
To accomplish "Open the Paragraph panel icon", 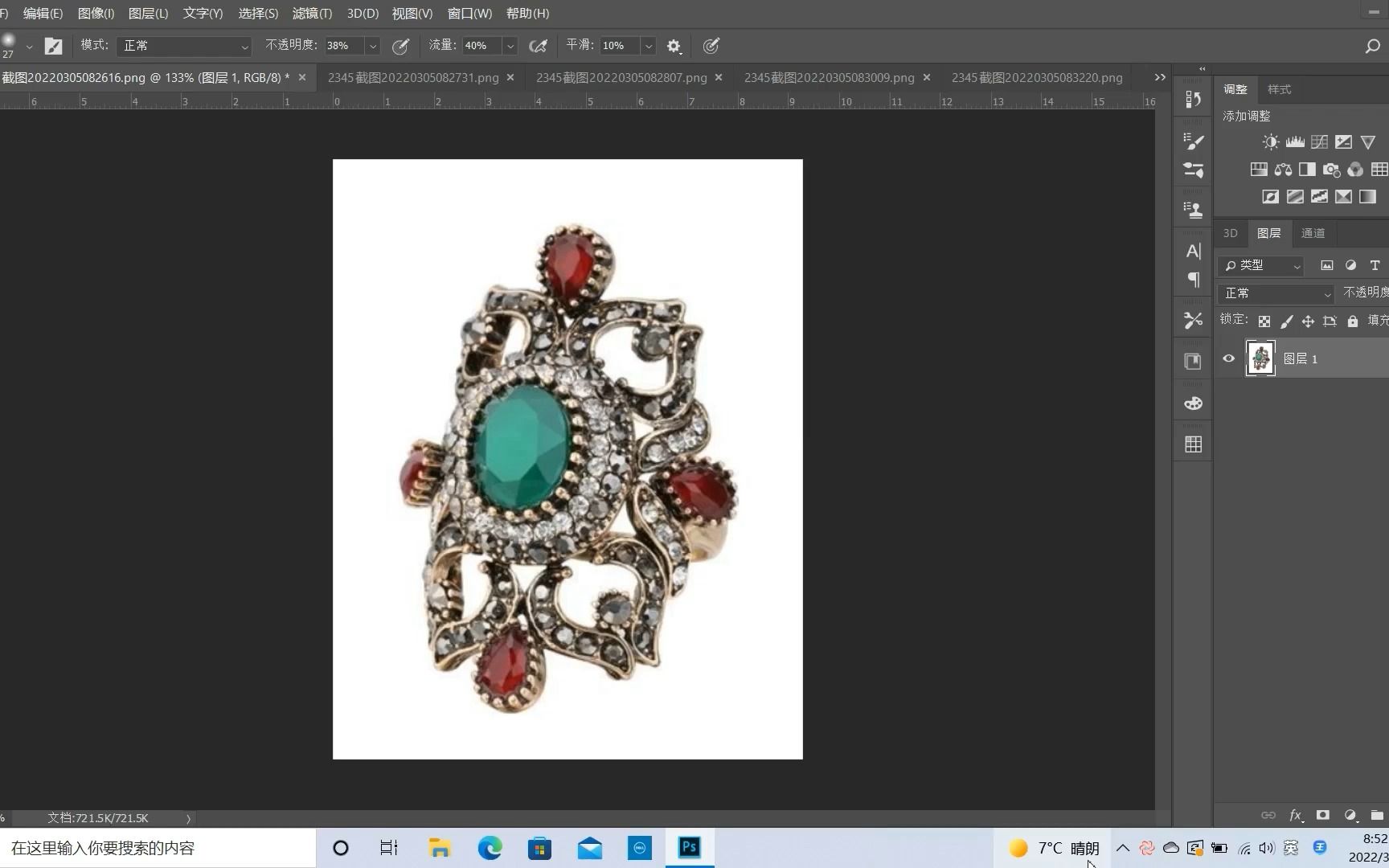I will [1193, 280].
